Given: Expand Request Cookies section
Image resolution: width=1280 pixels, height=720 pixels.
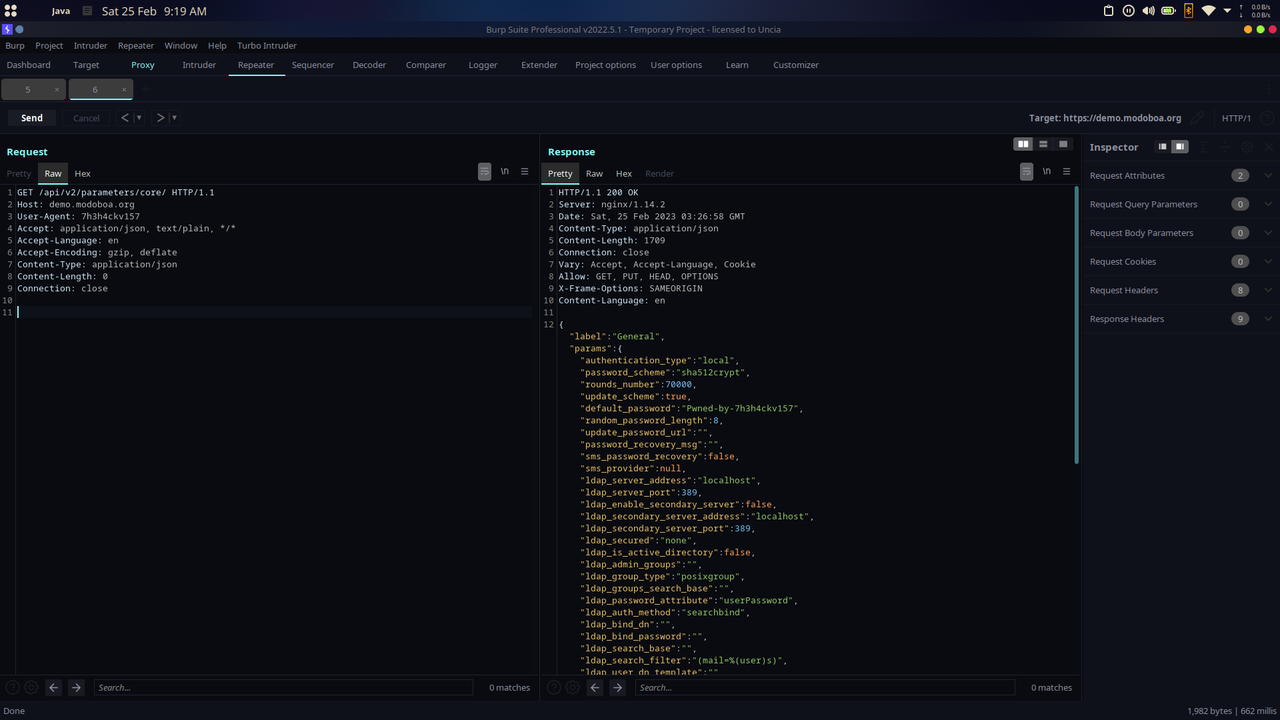Looking at the screenshot, I should (1268, 261).
